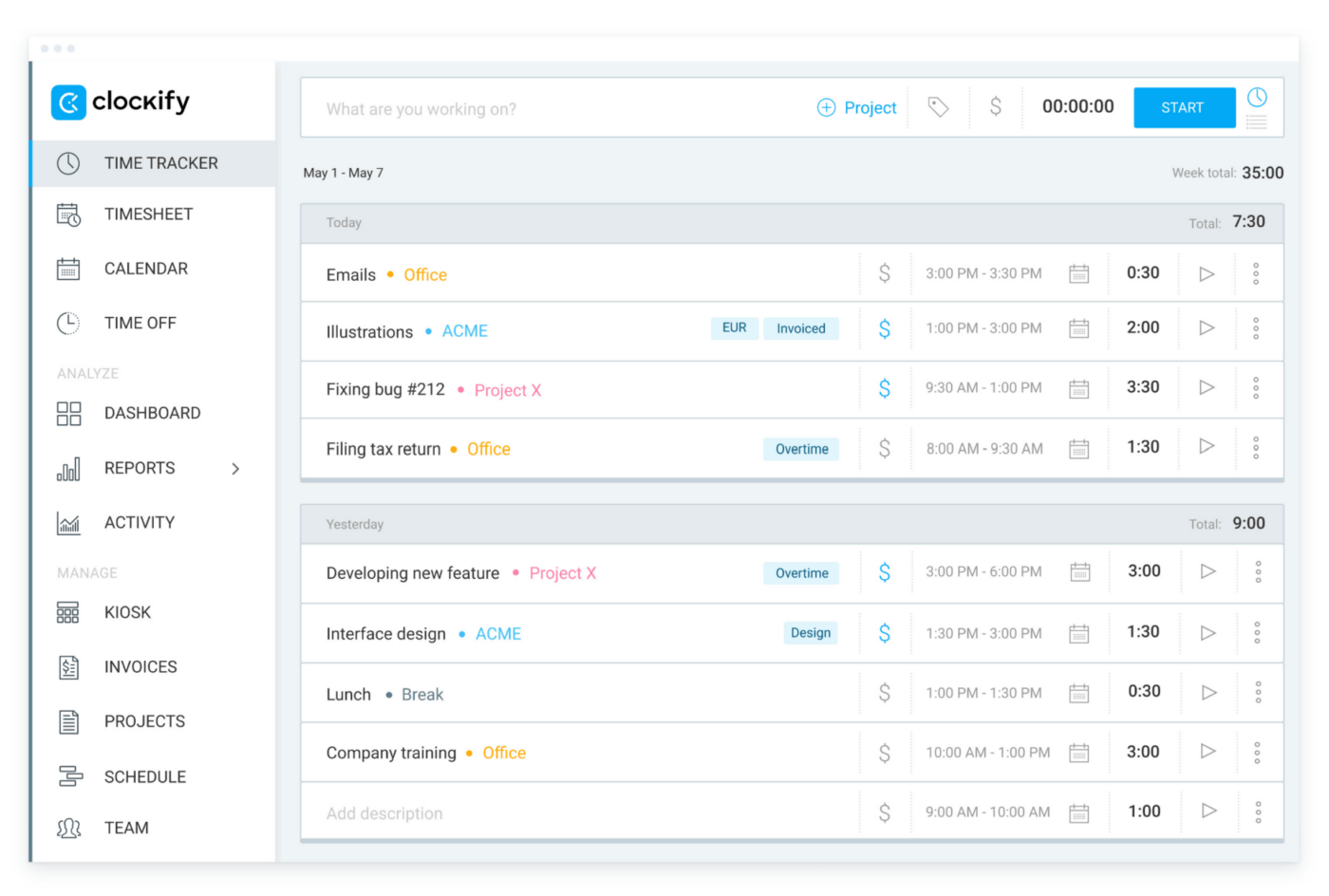1329x896 pixels.
Task: Click the tag icon in the timer bar
Action: click(938, 107)
